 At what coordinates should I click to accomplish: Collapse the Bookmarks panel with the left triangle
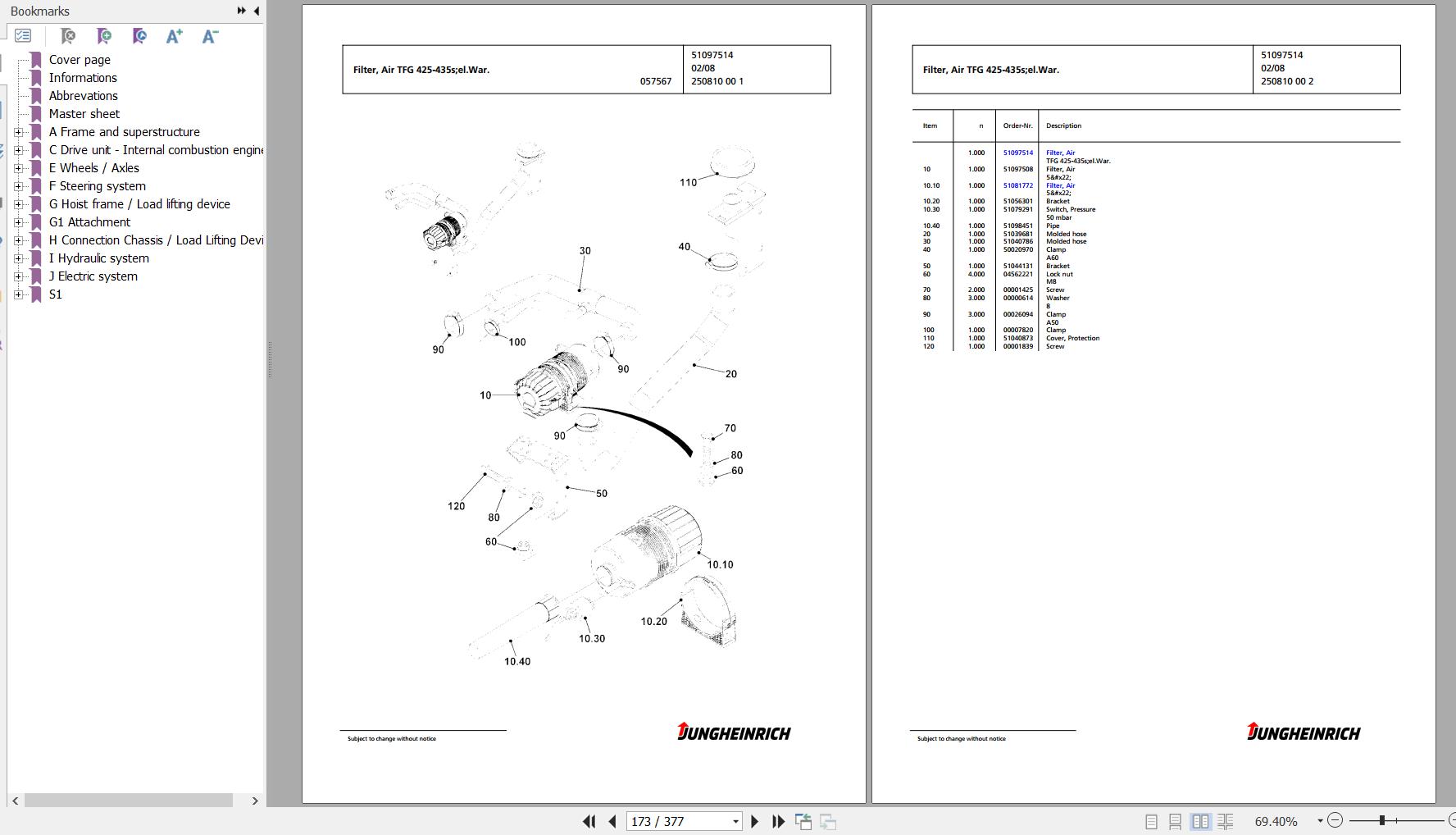click(257, 11)
